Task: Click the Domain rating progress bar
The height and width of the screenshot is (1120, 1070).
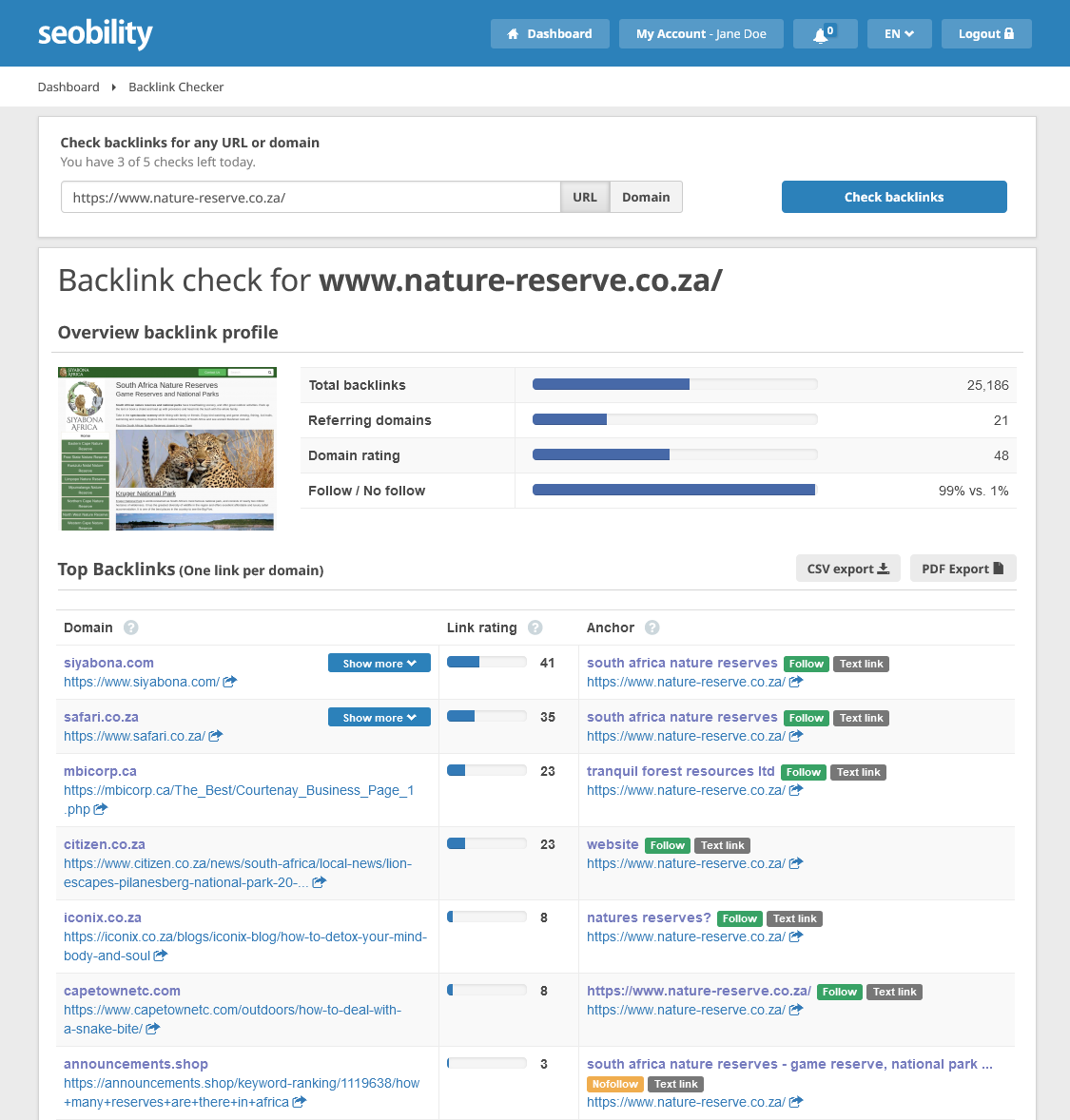Action: point(674,454)
